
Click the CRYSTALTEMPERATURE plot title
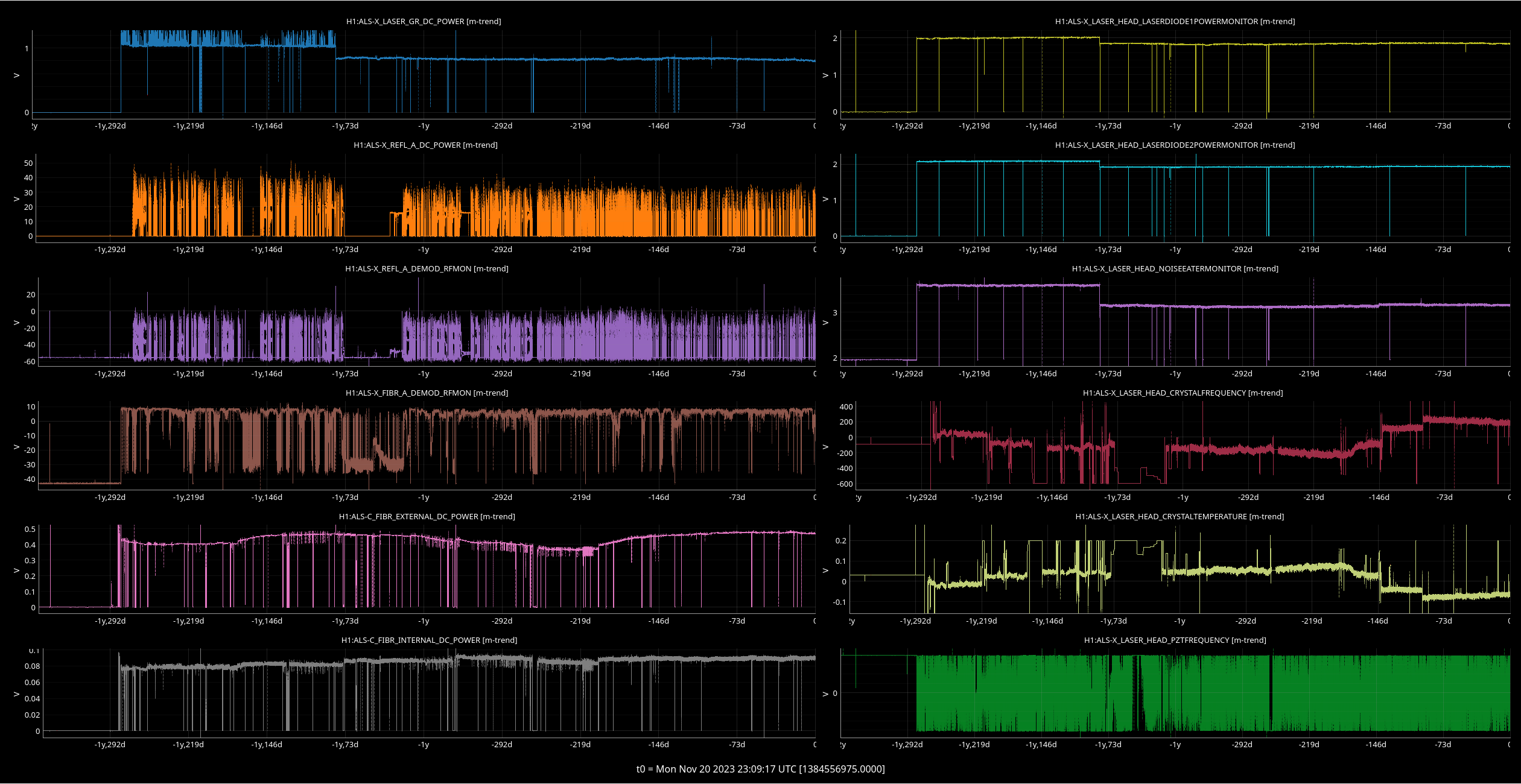(x=1180, y=516)
